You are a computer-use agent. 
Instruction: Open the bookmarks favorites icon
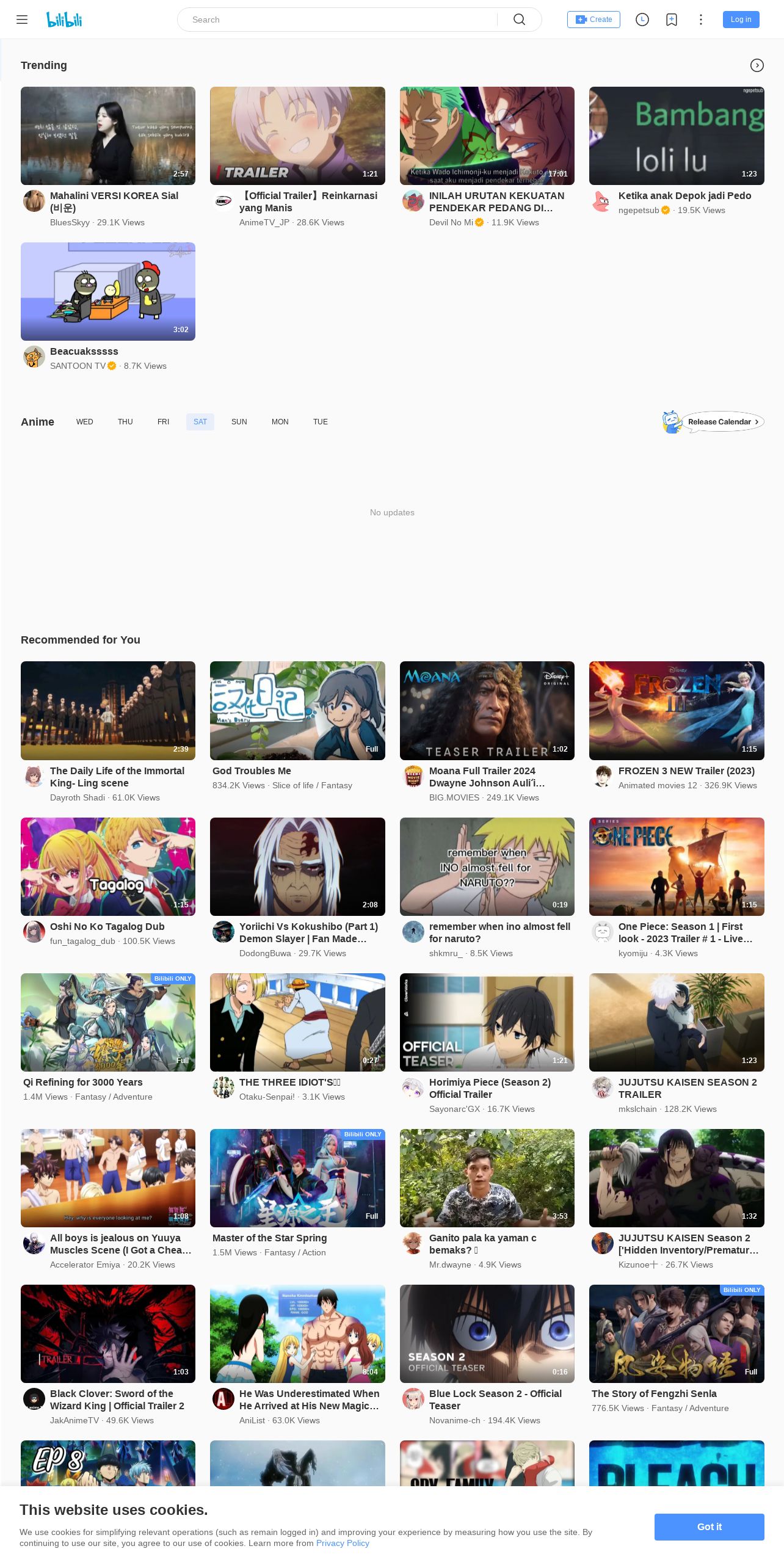point(672,20)
